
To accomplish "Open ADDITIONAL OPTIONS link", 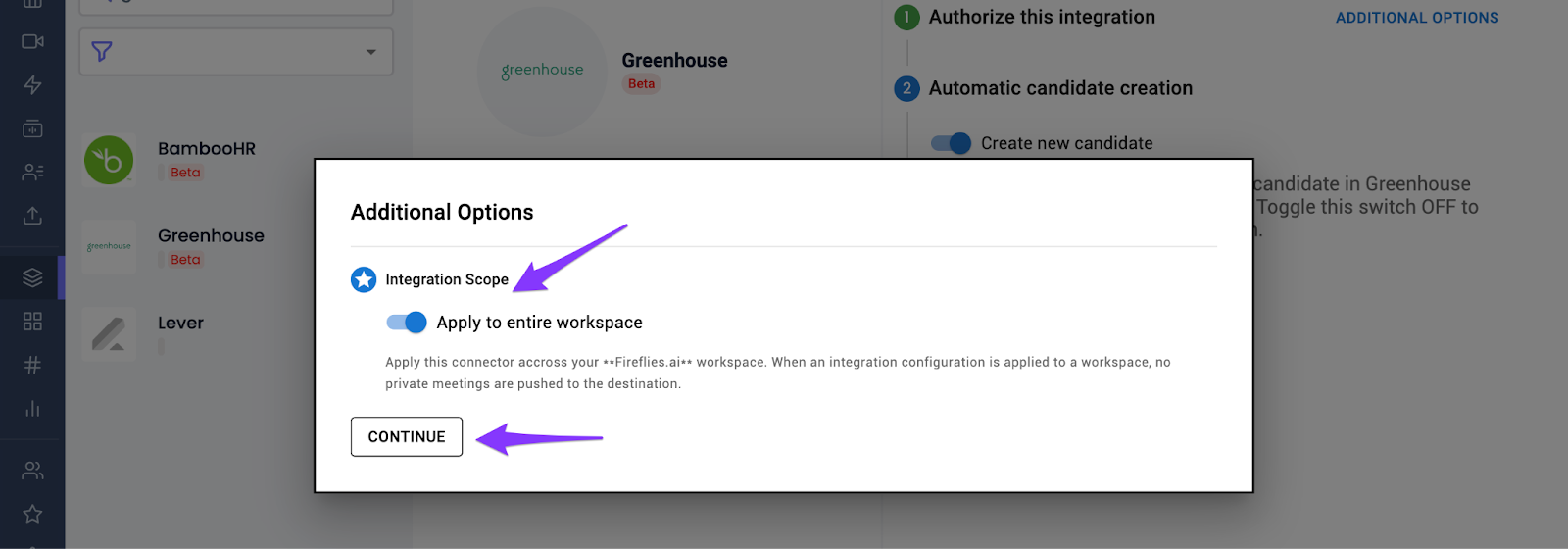I will click(x=1417, y=18).
